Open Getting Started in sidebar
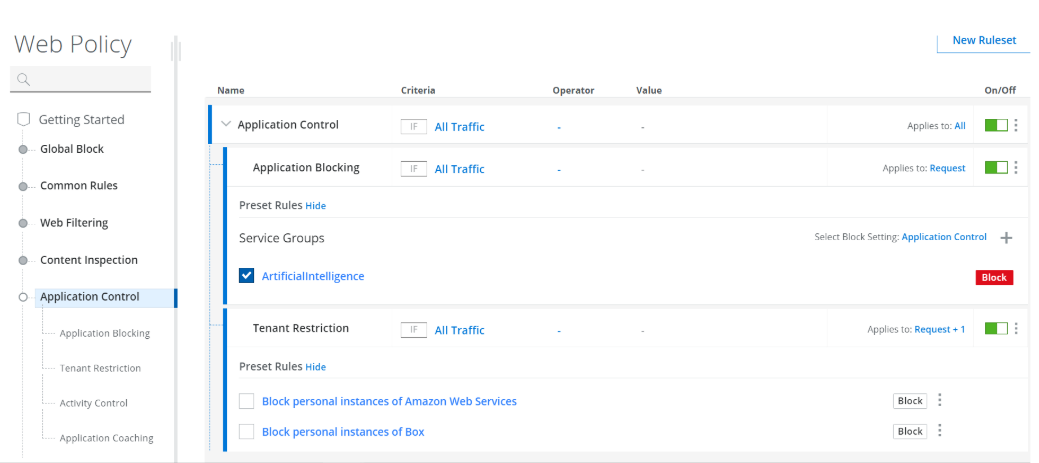The height and width of the screenshot is (463, 1039). tap(82, 120)
